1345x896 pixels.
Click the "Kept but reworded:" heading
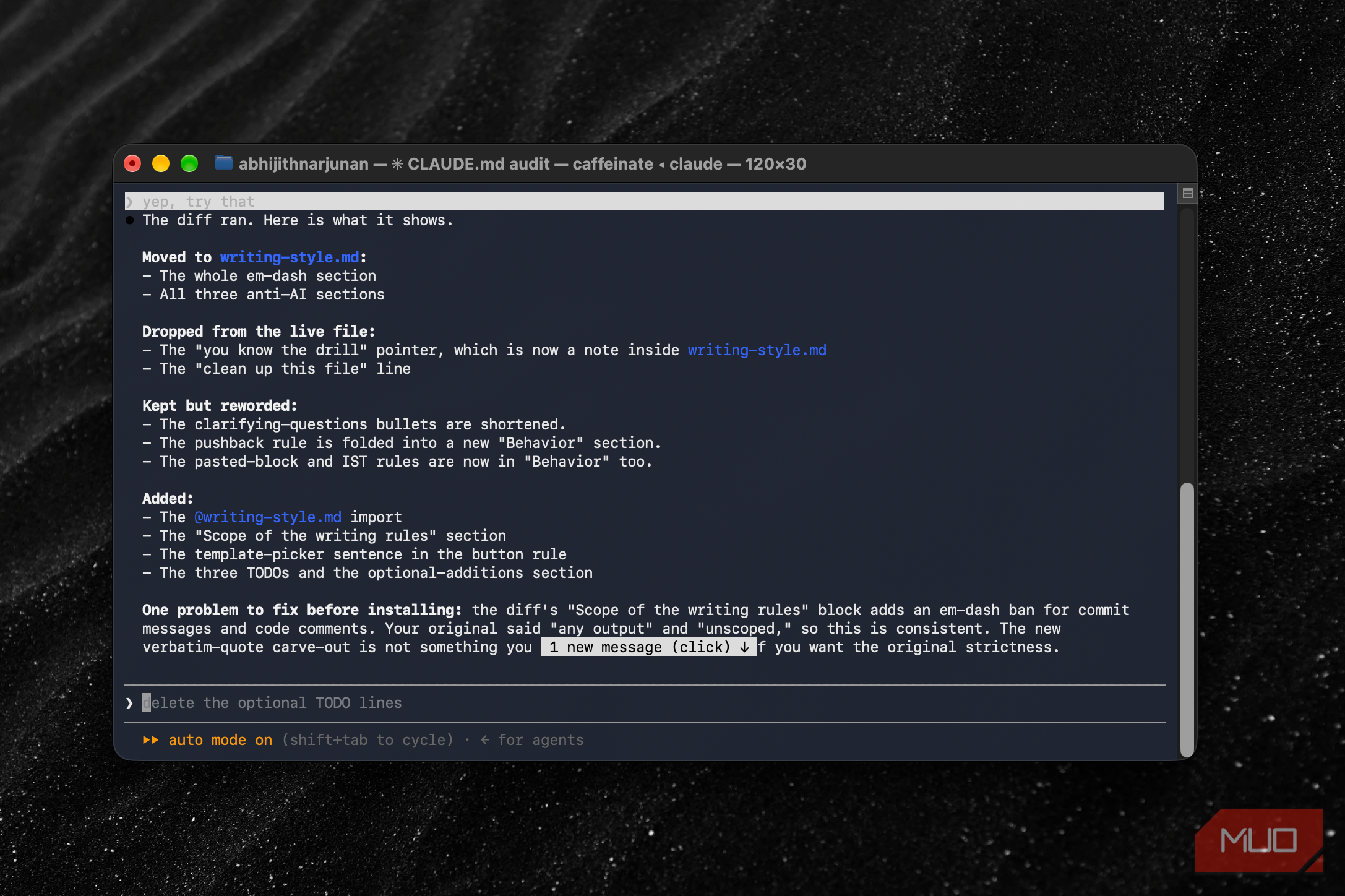point(220,406)
